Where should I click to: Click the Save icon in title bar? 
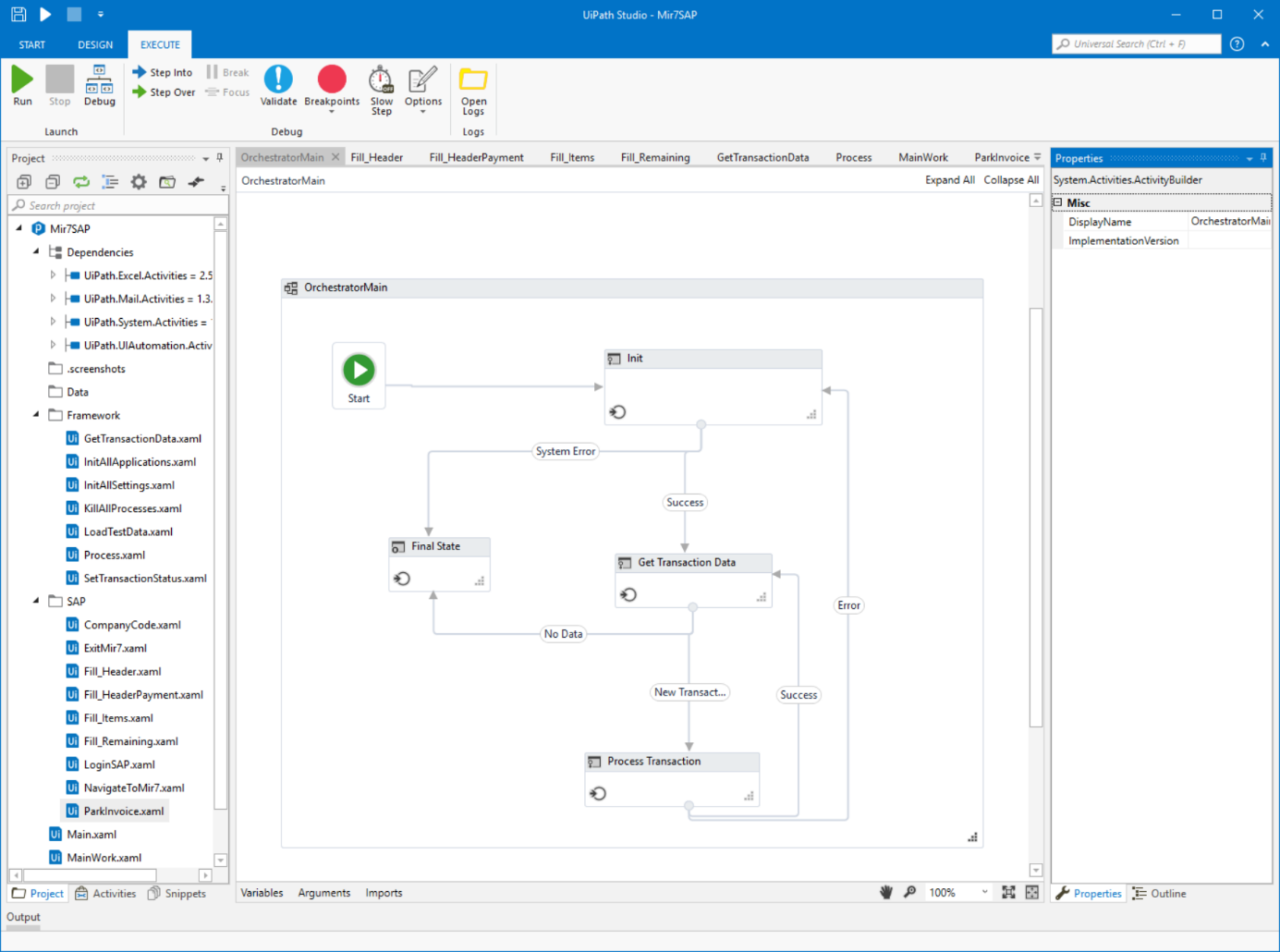18,15
